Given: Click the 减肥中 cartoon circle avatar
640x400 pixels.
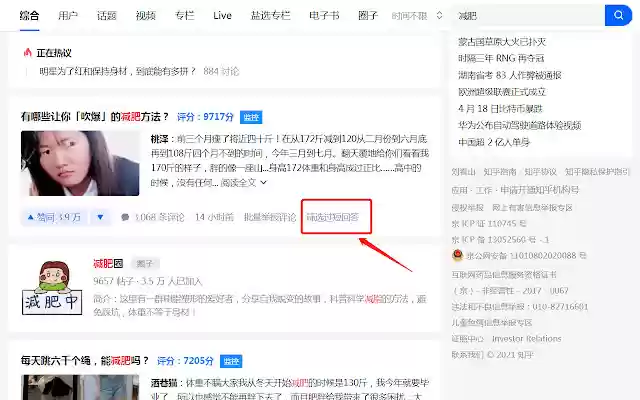Looking at the screenshot, I should pos(52,288).
